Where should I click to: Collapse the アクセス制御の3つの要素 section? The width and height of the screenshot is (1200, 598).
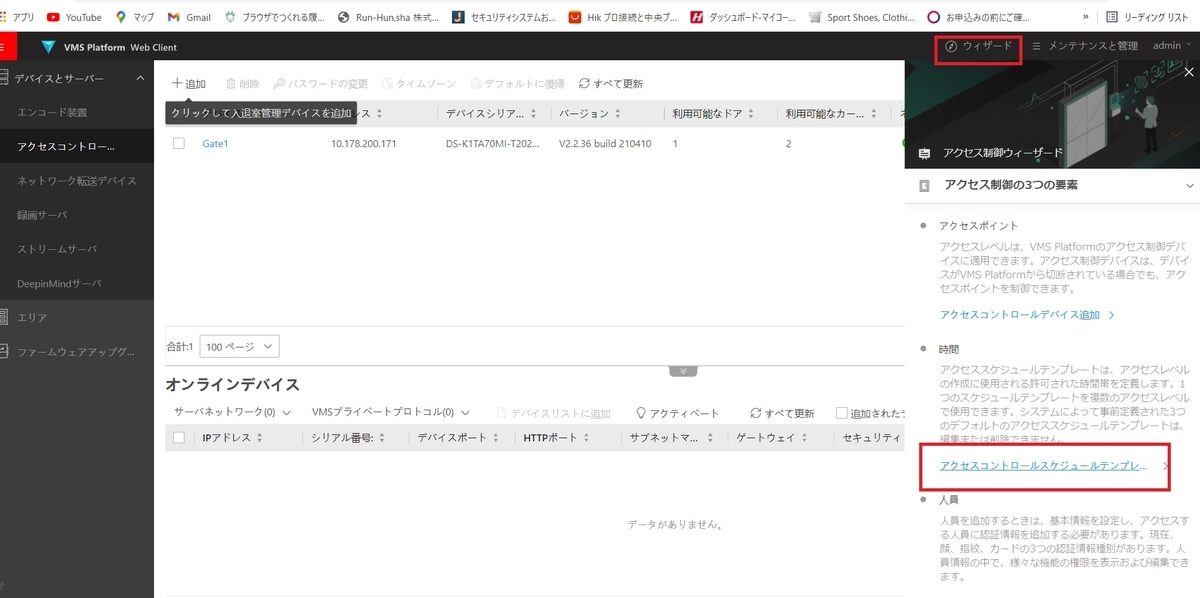1189,185
